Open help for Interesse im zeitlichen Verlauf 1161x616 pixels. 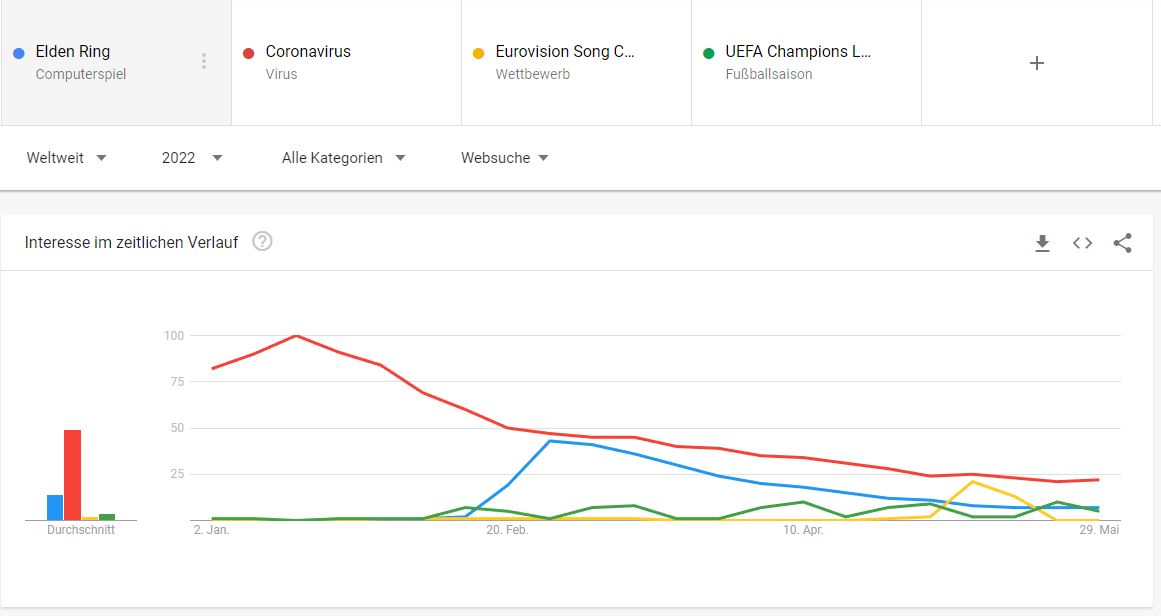pyautogui.click(x=262, y=241)
